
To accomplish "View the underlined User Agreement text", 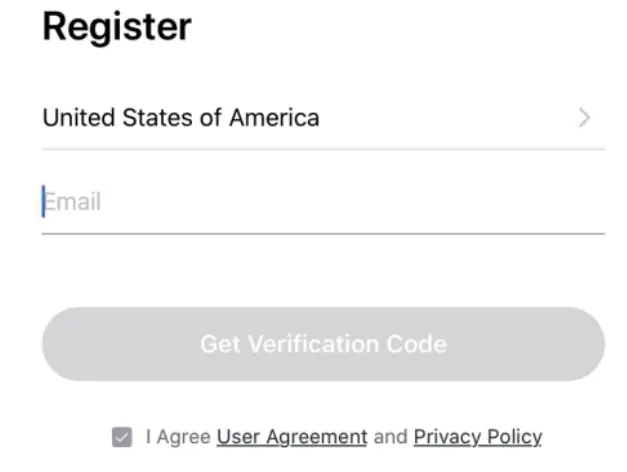I will [x=292, y=437].
